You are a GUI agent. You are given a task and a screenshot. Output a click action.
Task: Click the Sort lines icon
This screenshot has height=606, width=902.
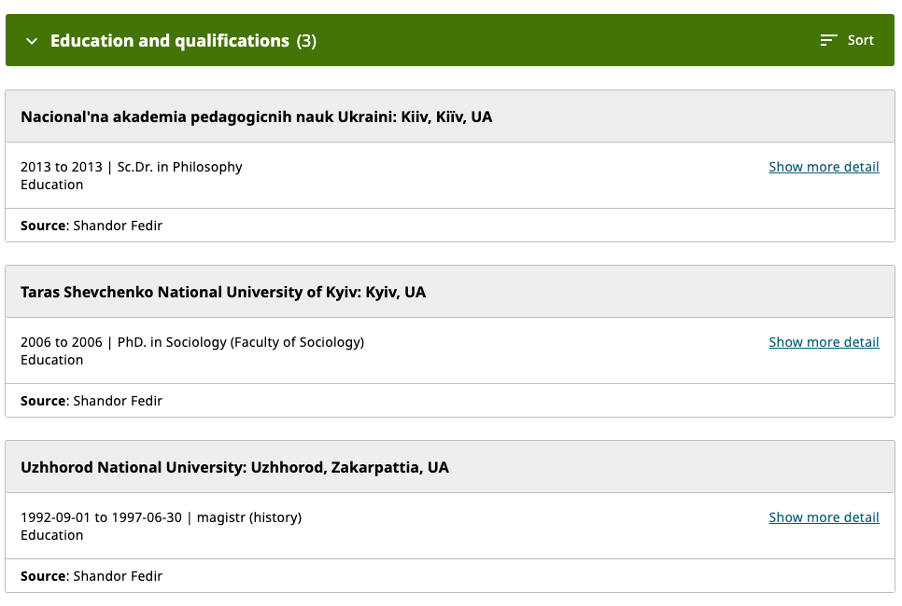coord(828,40)
